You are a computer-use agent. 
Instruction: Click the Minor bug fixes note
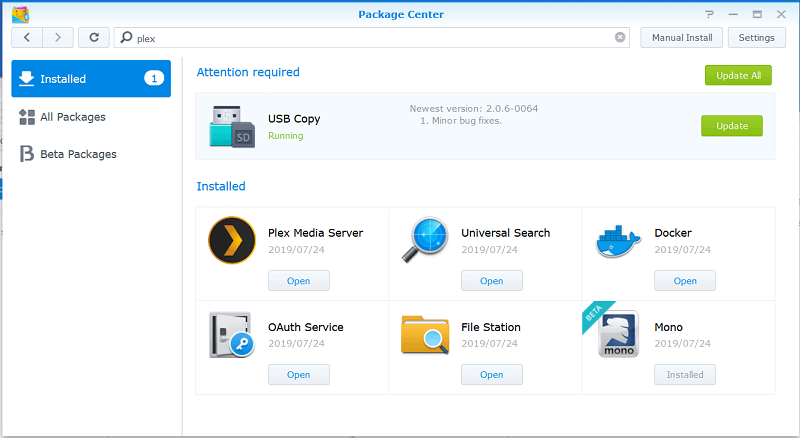[x=461, y=121]
